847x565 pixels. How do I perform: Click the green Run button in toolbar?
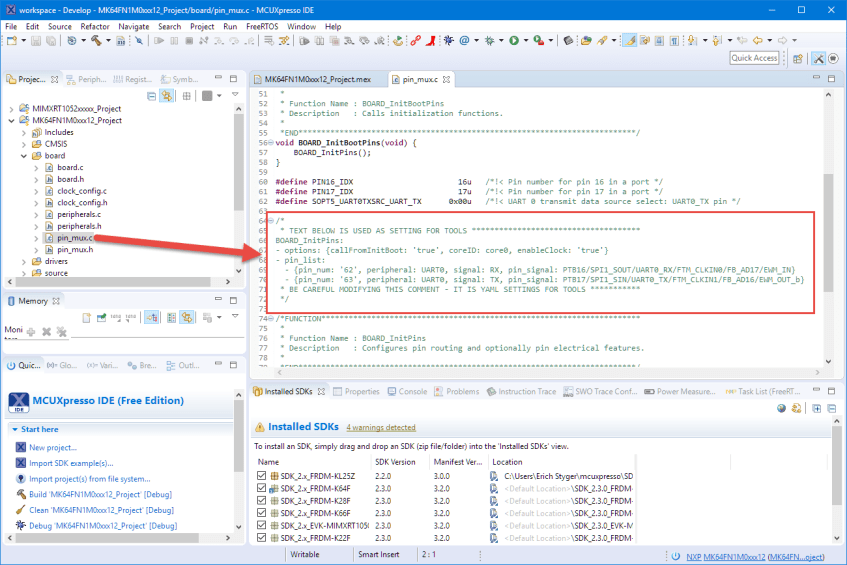[514, 41]
